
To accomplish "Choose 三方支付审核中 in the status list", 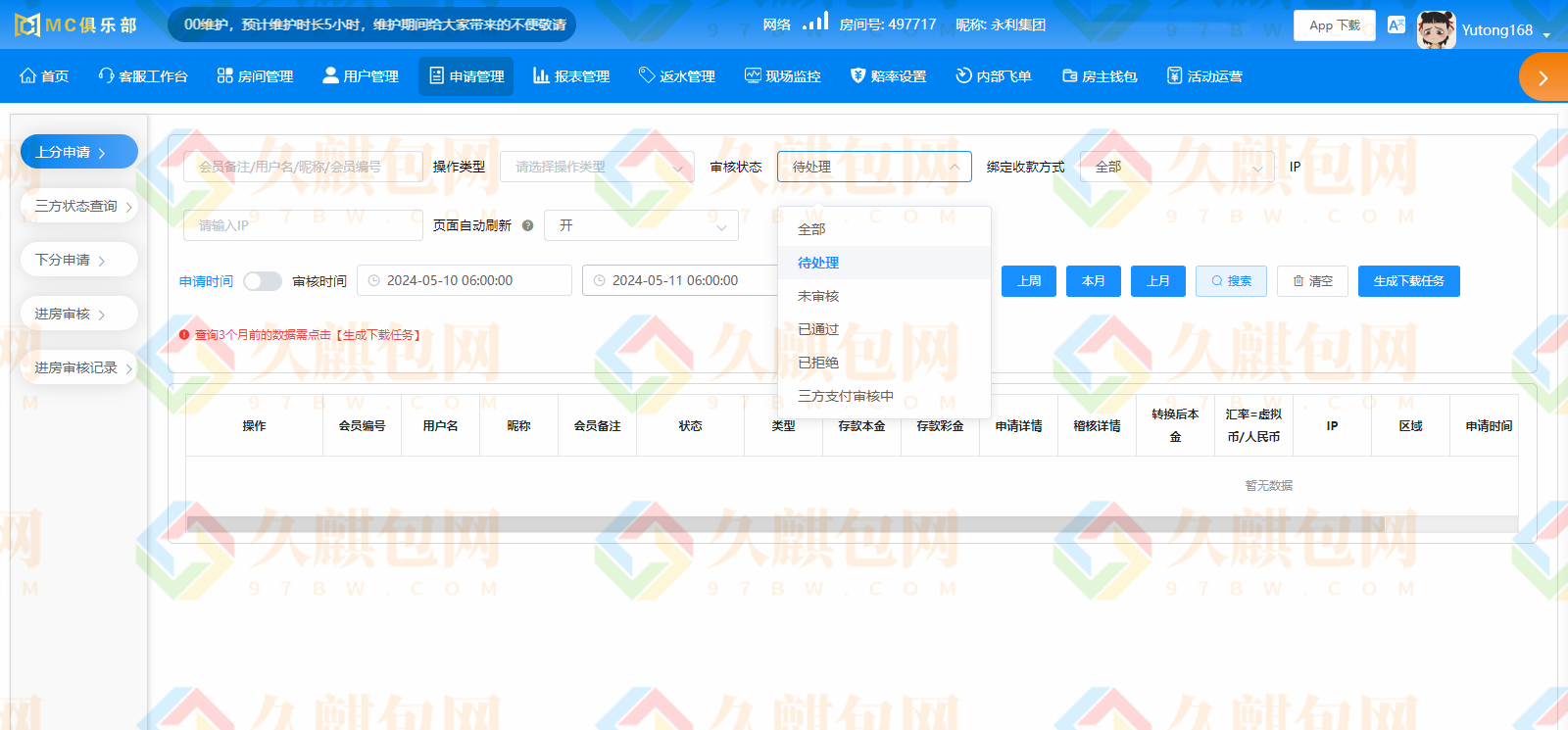I will pyautogui.click(x=884, y=396).
